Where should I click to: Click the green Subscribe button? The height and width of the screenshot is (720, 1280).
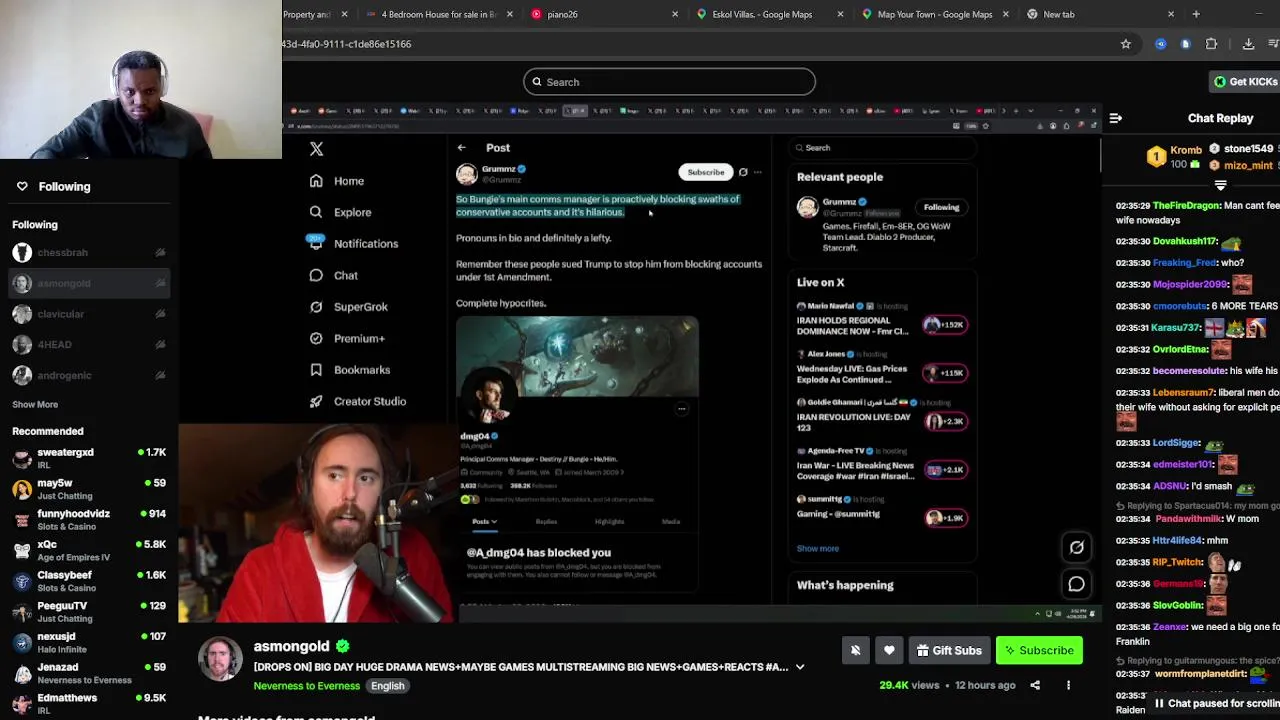(x=1039, y=650)
